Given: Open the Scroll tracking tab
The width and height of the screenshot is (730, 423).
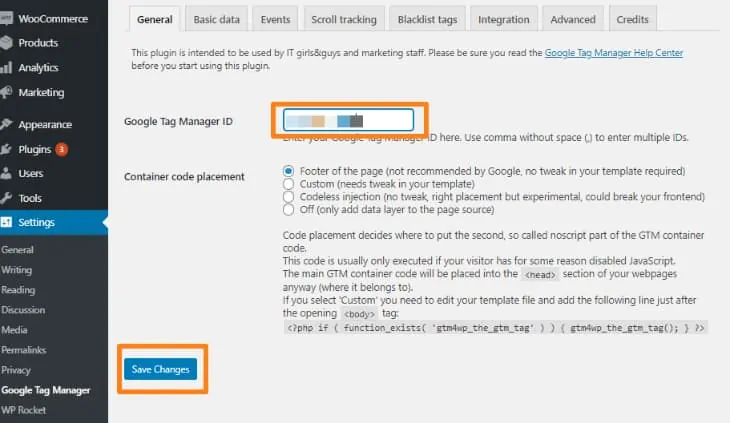Looking at the screenshot, I should click(344, 19).
